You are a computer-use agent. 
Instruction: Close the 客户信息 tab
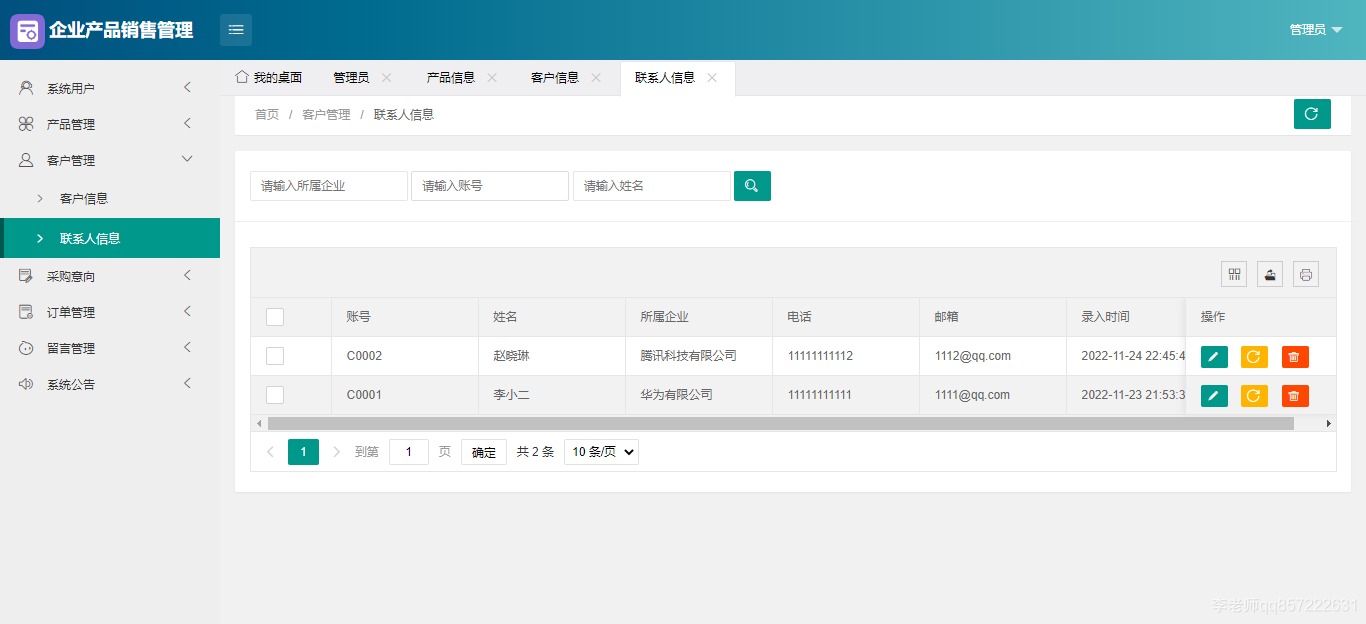pyautogui.click(x=596, y=78)
